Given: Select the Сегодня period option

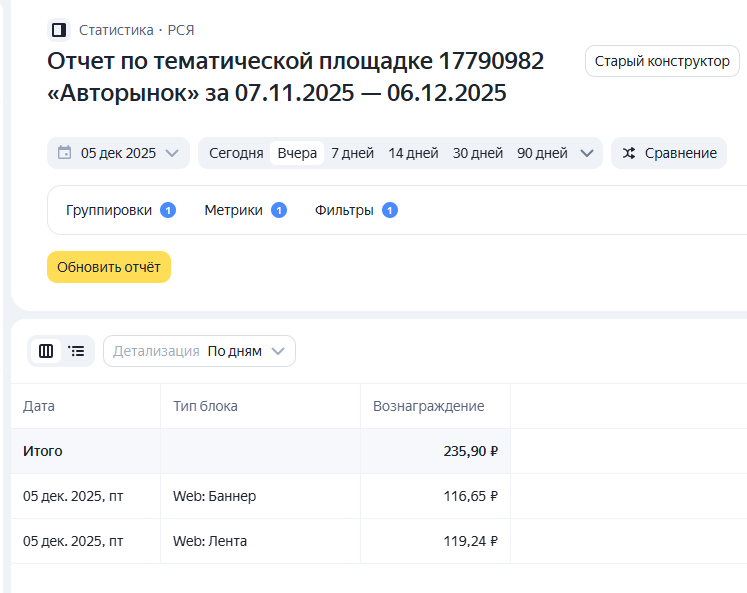Looking at the screenshot, I should pyautogui.click(x=236, y=153).
